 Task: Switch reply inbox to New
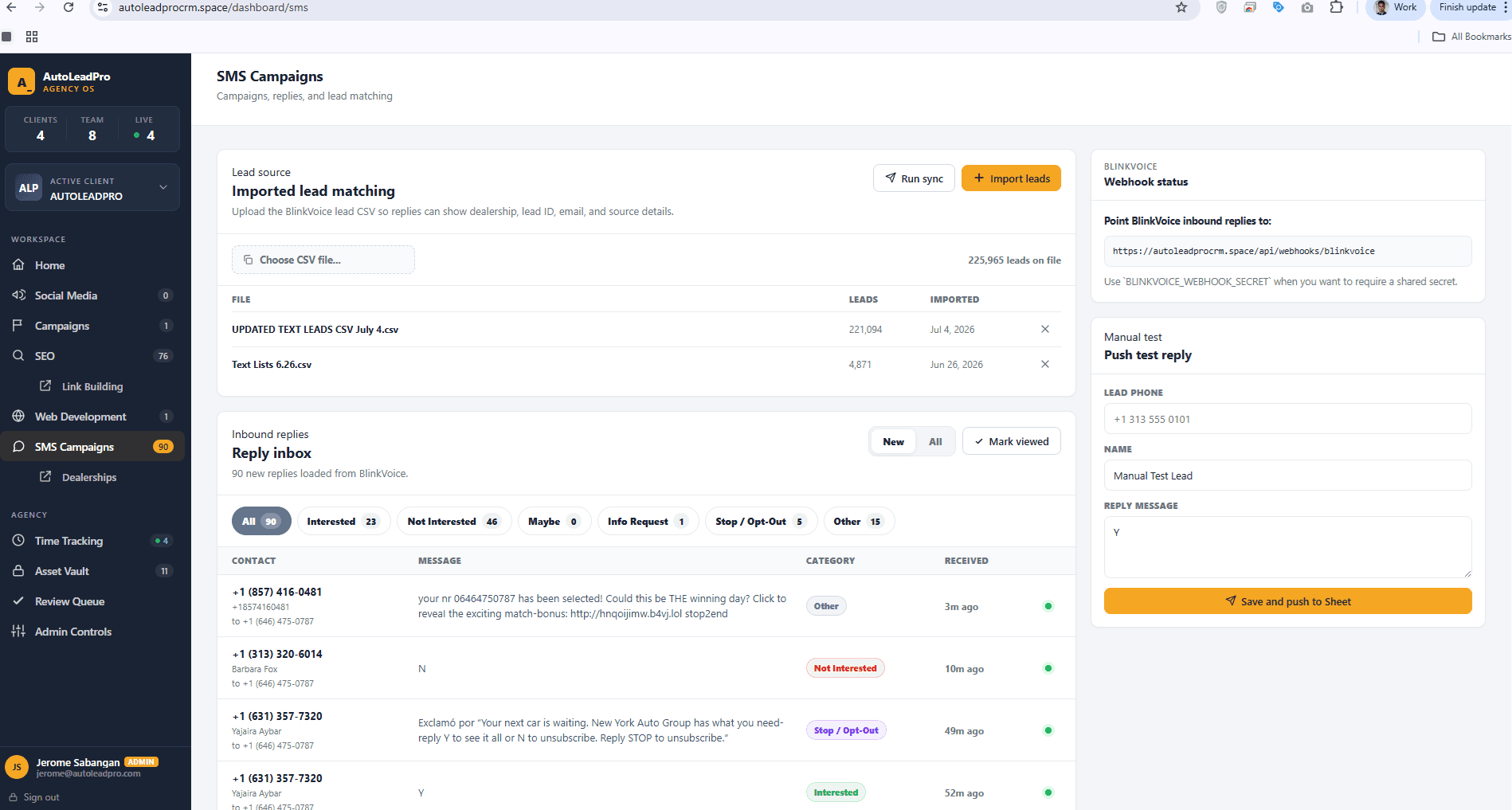tap(893, 441)
